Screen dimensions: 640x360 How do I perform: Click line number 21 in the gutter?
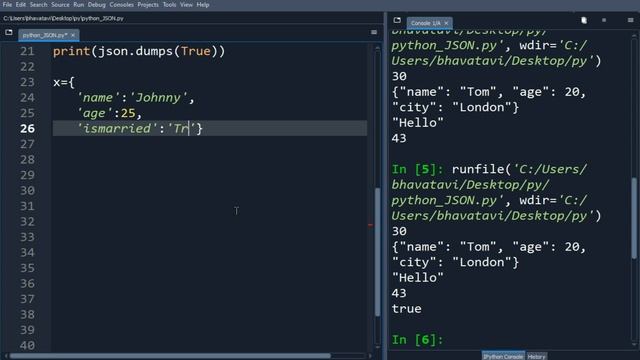pos(27,51)
